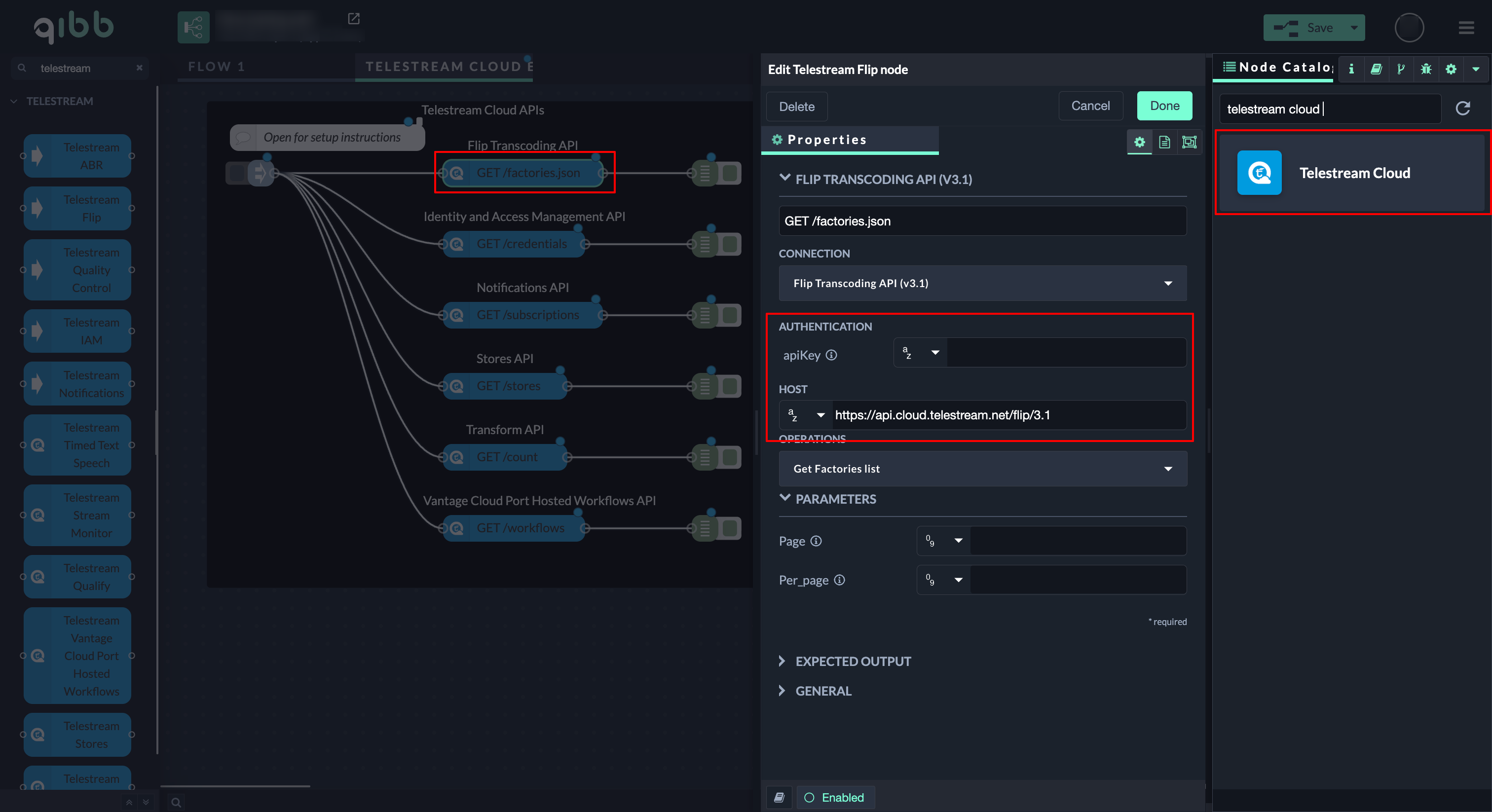Open the flow link icon
The width and height of the screenshot is (1492, 812).
[353, 19]
